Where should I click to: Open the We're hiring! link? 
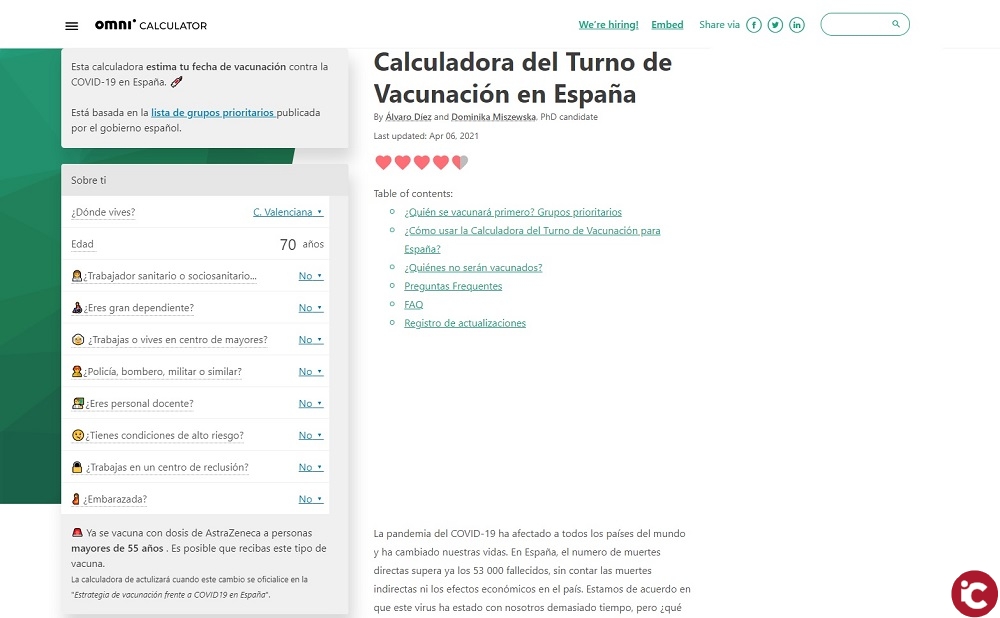tap(608, 25)
